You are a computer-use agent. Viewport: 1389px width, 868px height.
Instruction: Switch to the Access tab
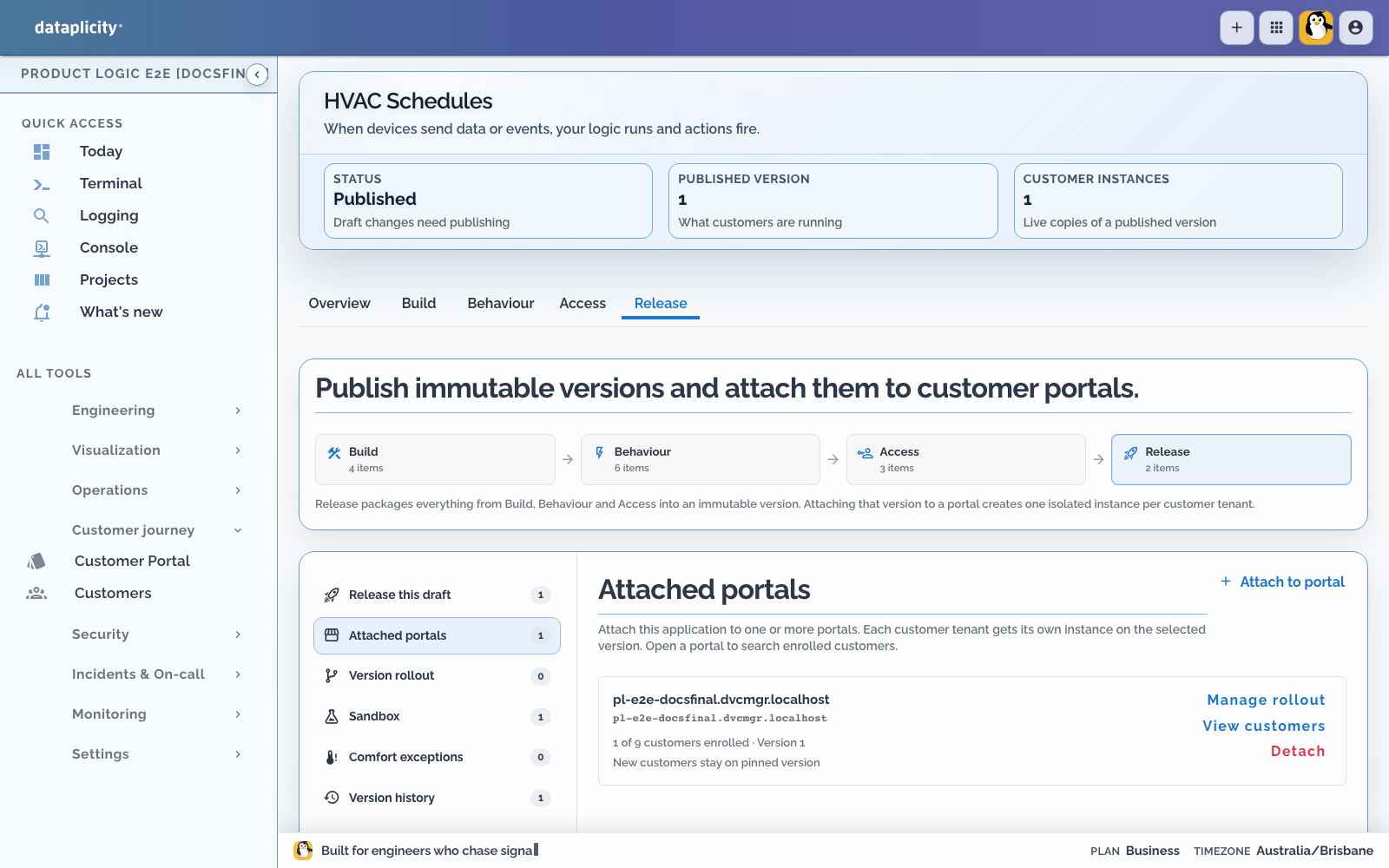tap(583, 304)
